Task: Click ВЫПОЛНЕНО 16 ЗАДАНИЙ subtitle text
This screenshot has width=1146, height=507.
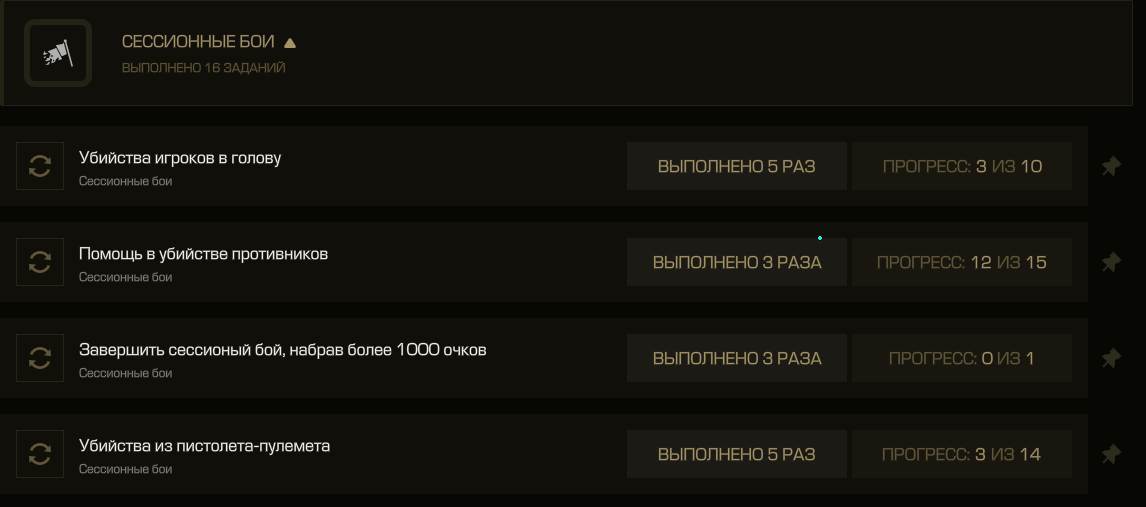Action: pyautogui.click(x=203, y=68)
